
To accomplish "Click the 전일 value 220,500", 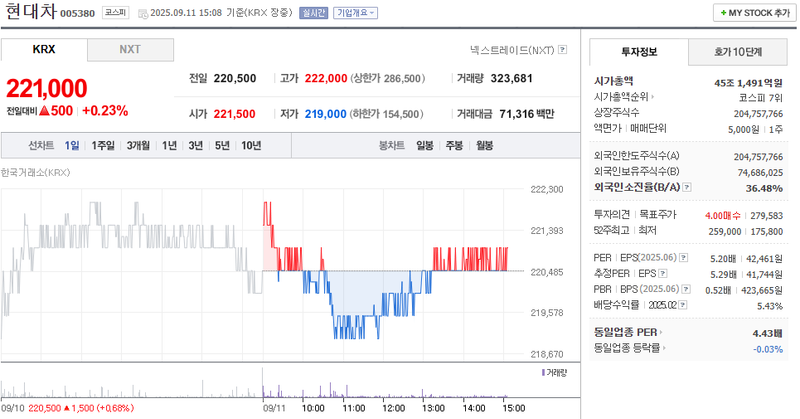I will tap(235, 79).
